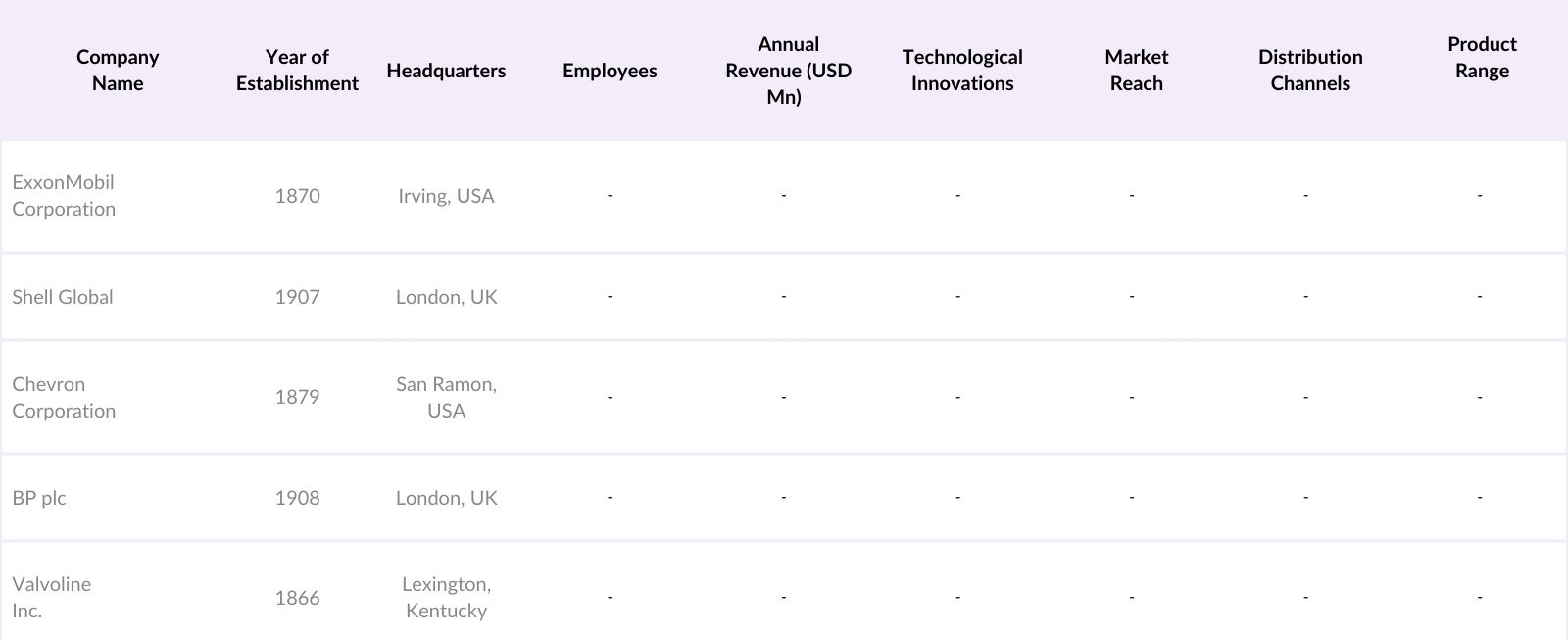Click the Employees column header
The height and width of the screenshot is (640, 1568).
pos(610,71)
